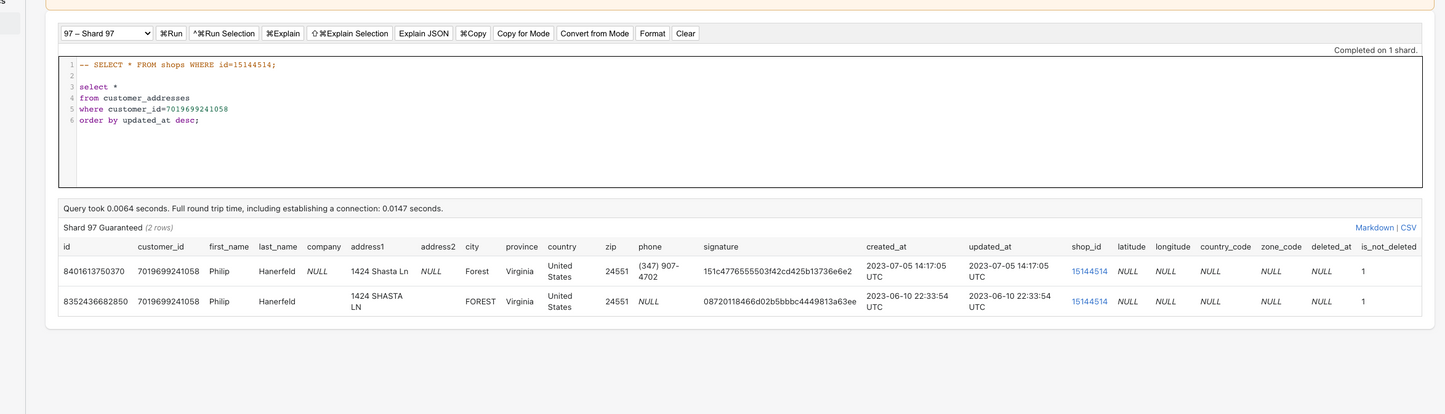Open shop_id 15144514 link in second row
The image size is (1445, 414).
[1089, 302]
